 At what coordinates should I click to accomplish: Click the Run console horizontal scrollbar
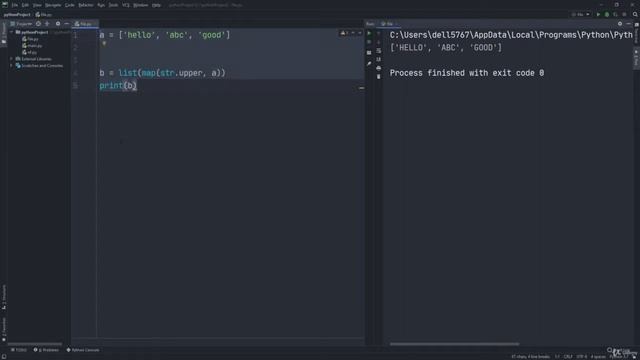click(454, 344)
